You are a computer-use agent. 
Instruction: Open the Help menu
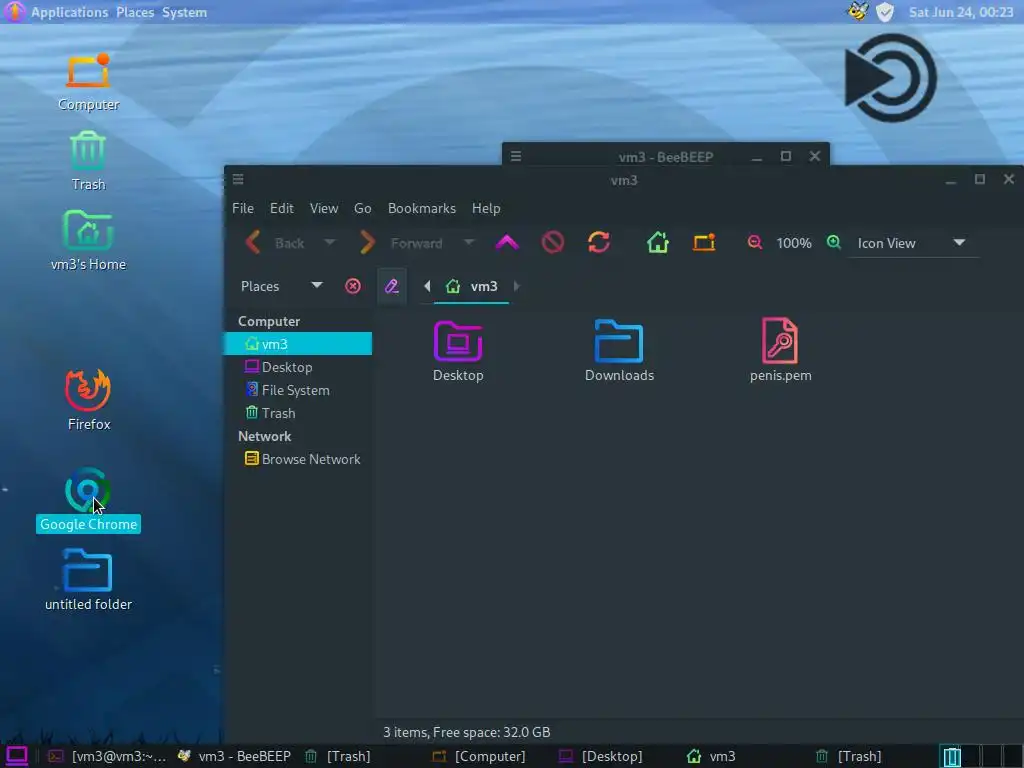pyautogui.click(x=486, y=208)
